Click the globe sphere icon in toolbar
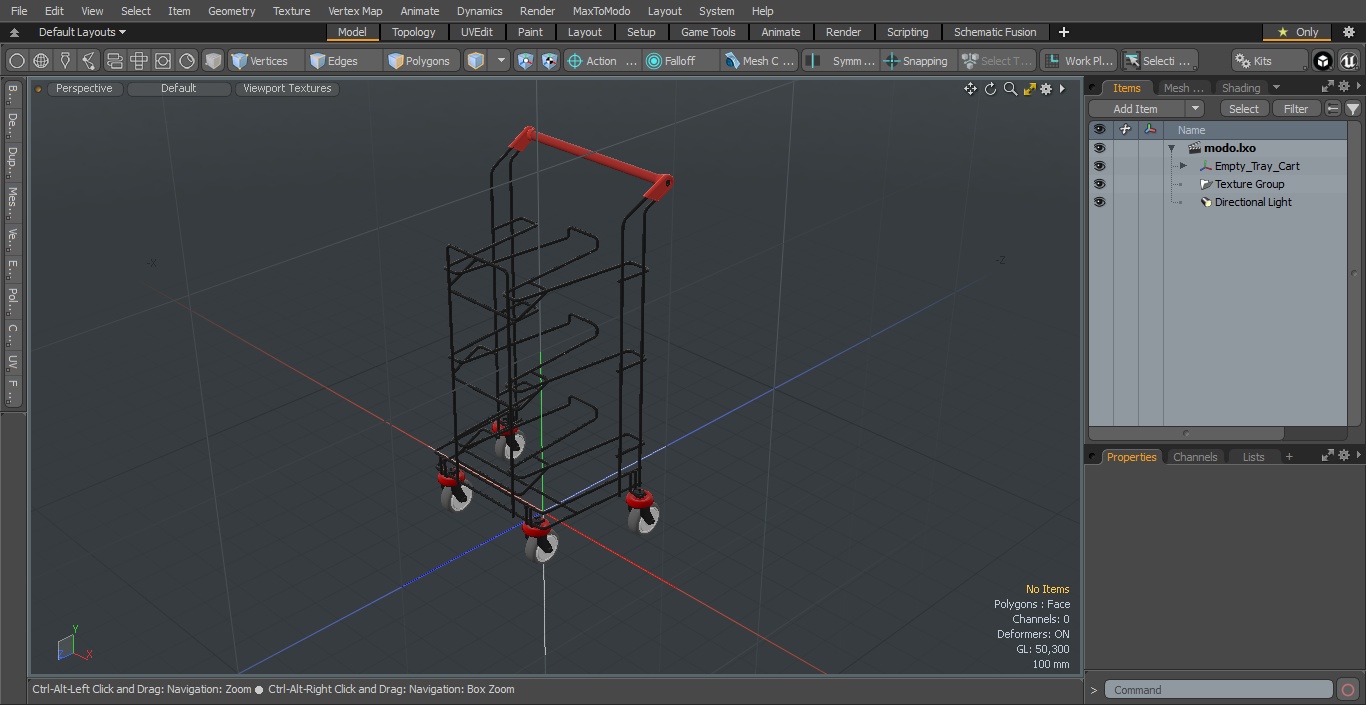1366x705 pixels. 41,61
